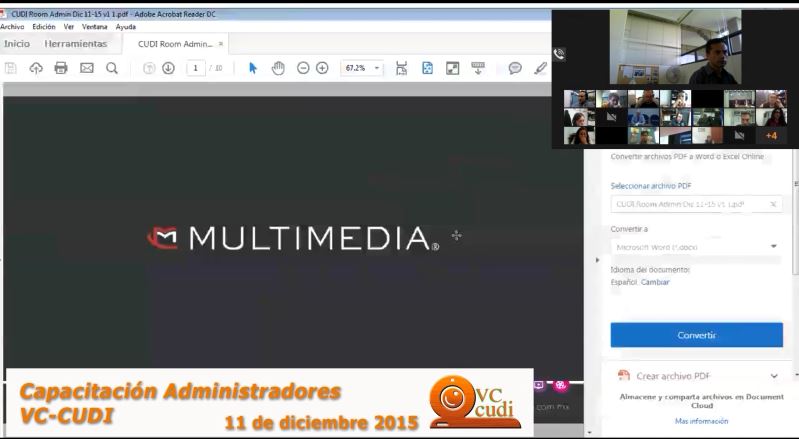The image size is (799, 439).
Task: Zoom out with minus icon
Action: click(x=303, y=68)
